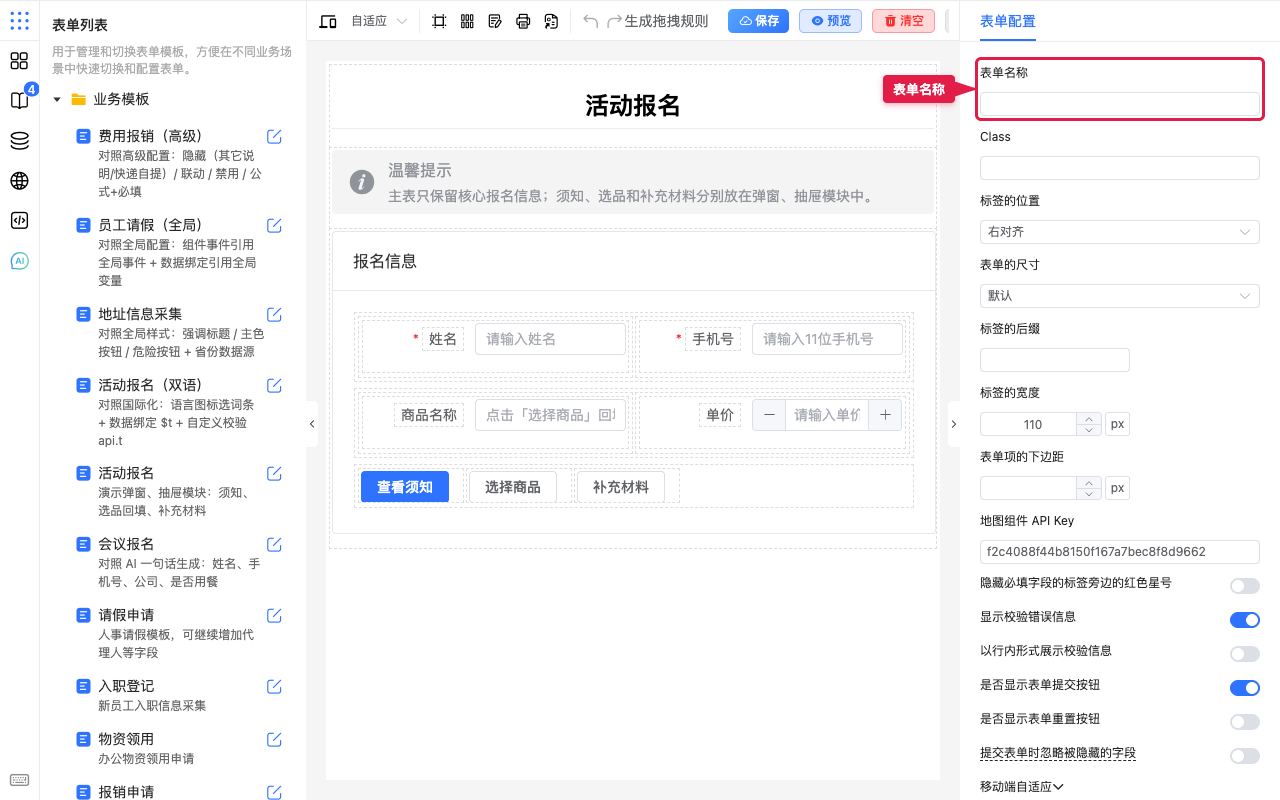Open the components grid icon in sidebar
This screenshot has height=800, width=1280.
pyautogui.click(x=19, y=60)
